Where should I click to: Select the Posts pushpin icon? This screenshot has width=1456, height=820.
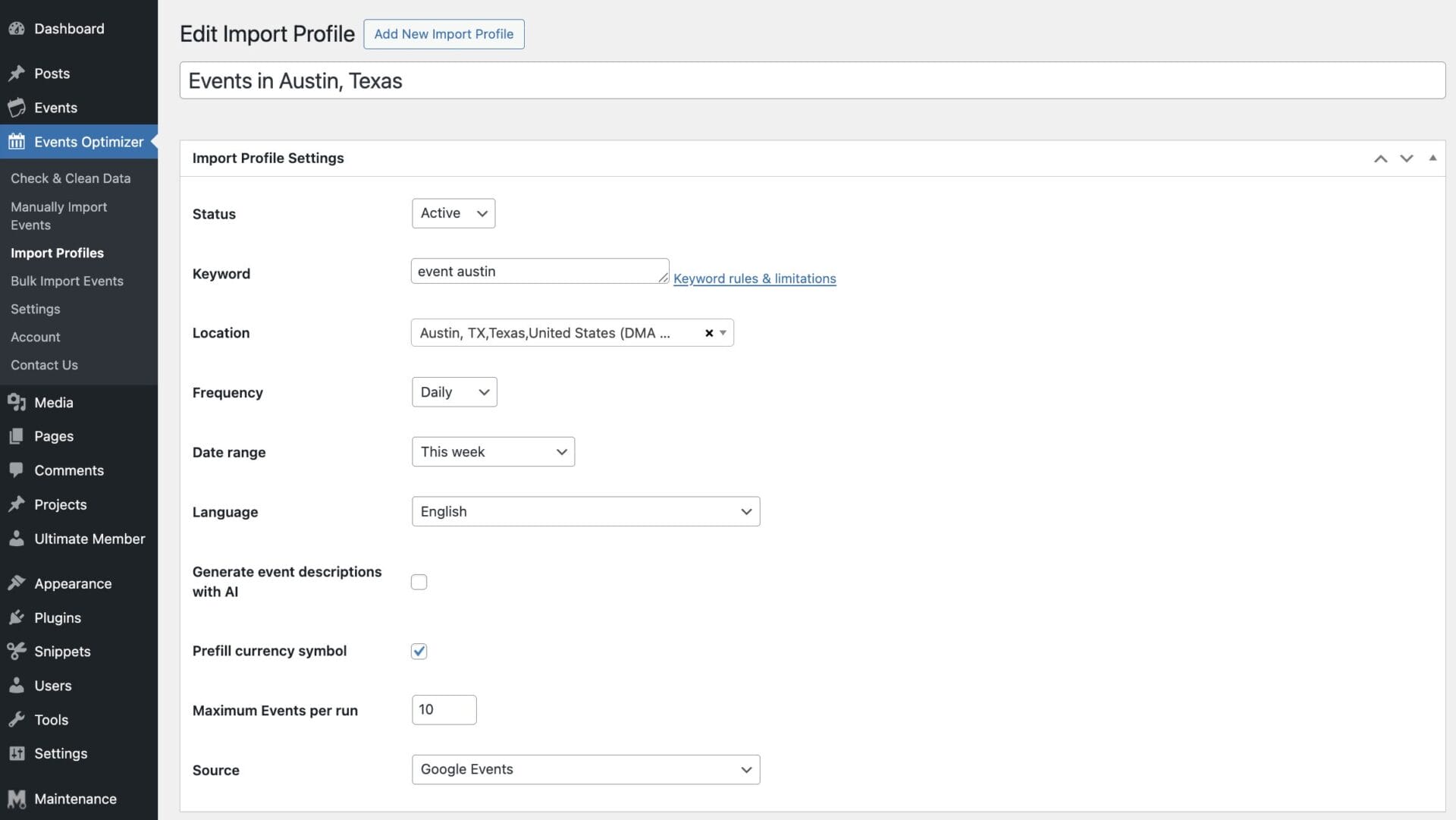(x=17, y=73)
